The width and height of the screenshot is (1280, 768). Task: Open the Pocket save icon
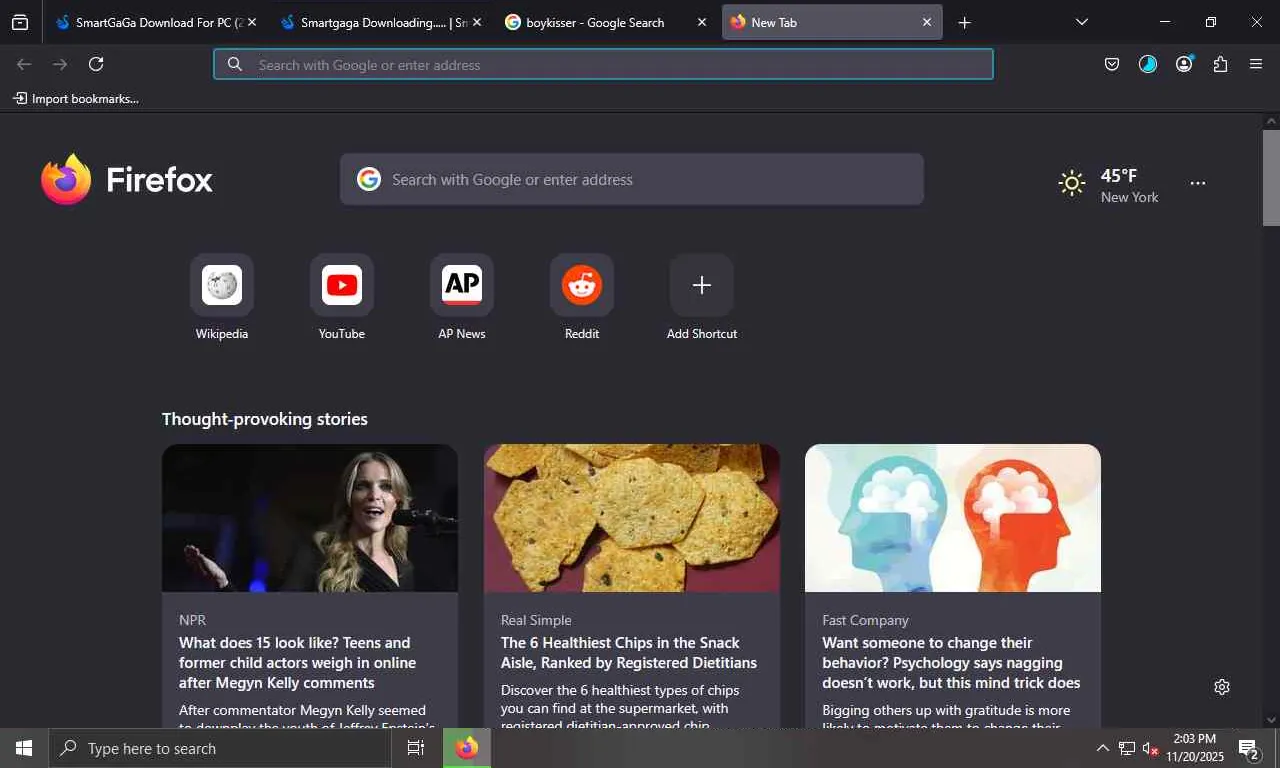[x=1112, y=64]
